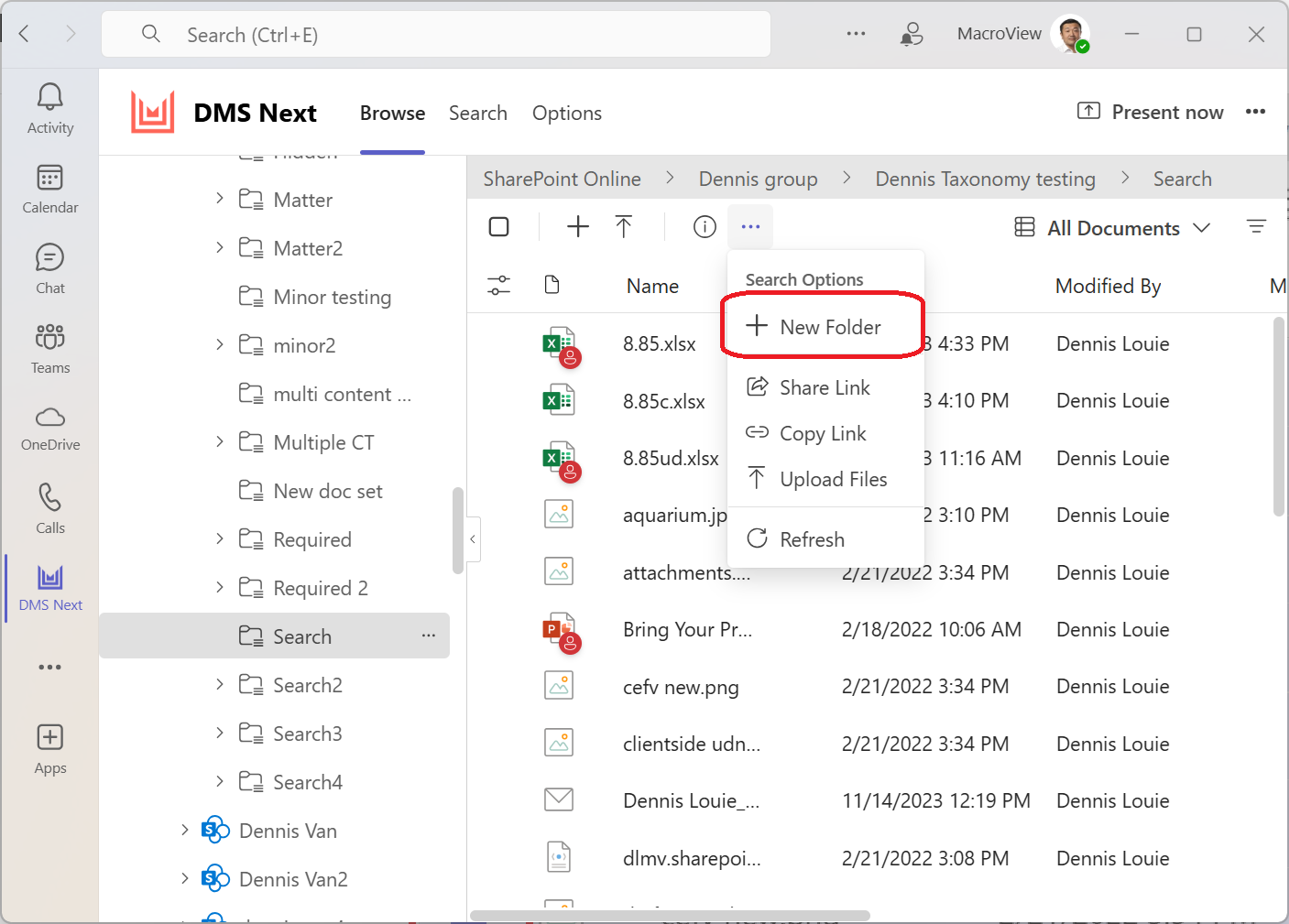Click the image icon for cefv new.png

click(559, 685)
